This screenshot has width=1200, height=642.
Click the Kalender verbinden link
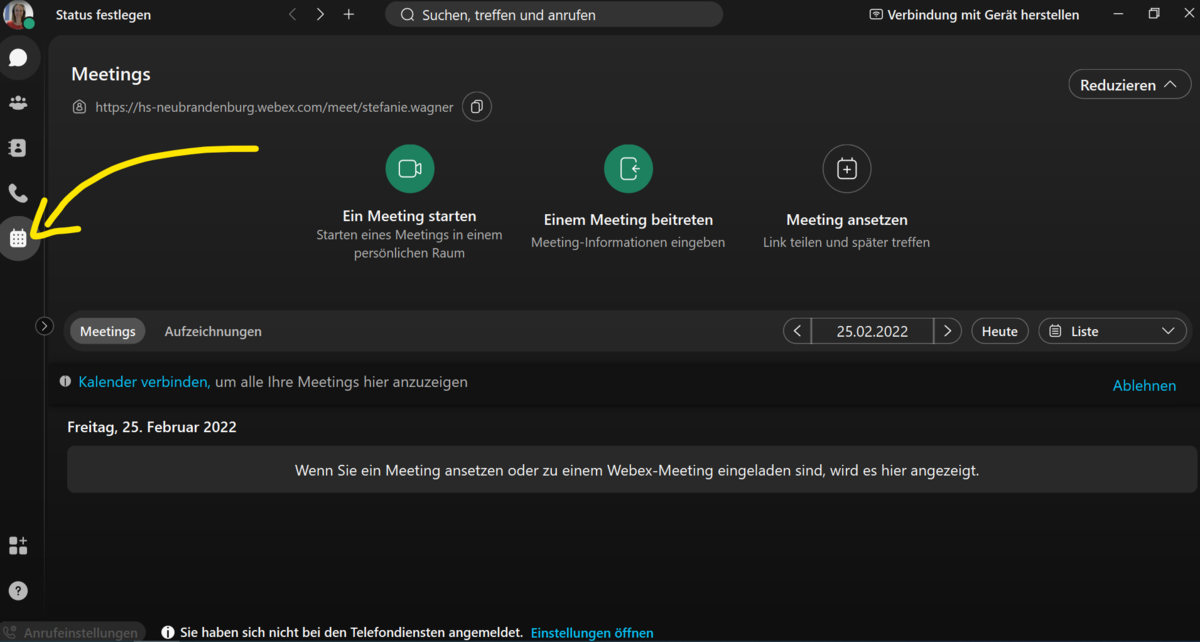coord(144,382)
